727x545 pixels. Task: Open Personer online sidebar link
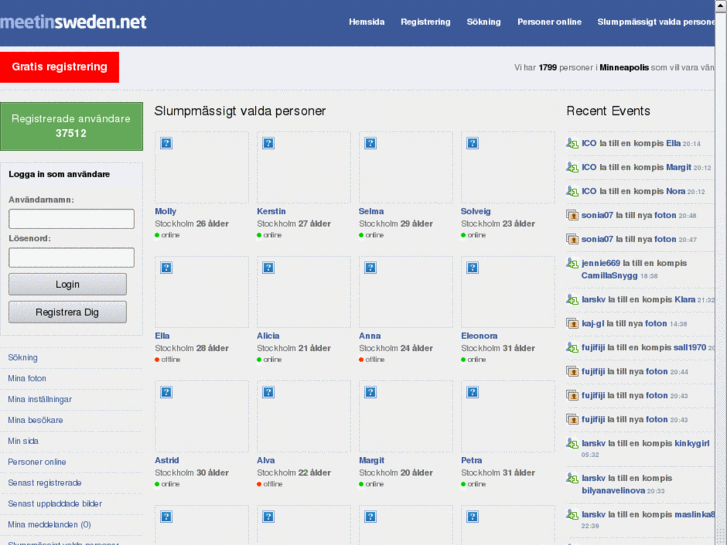37,462
